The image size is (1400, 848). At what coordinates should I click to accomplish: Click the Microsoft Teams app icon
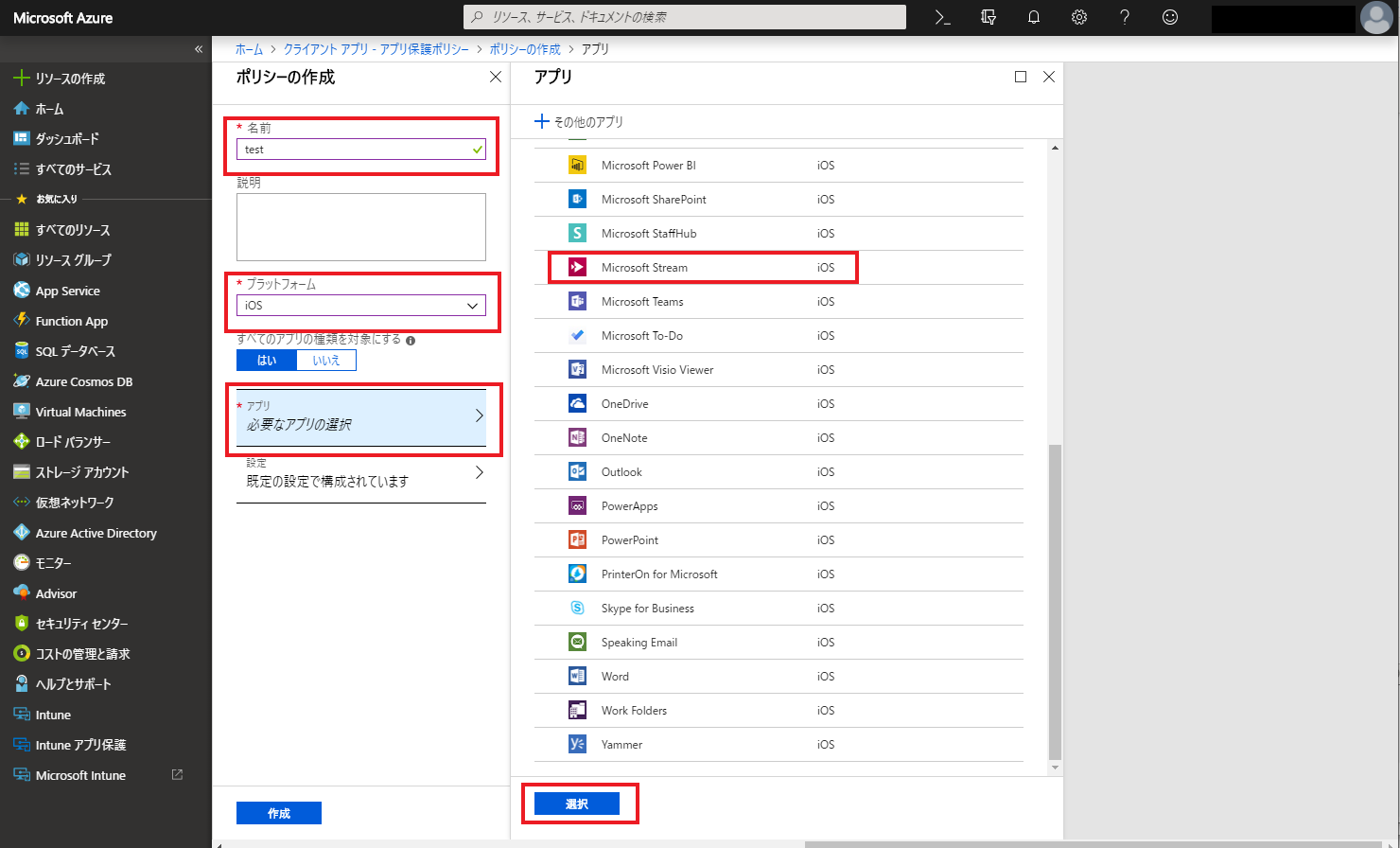[577, 302]
